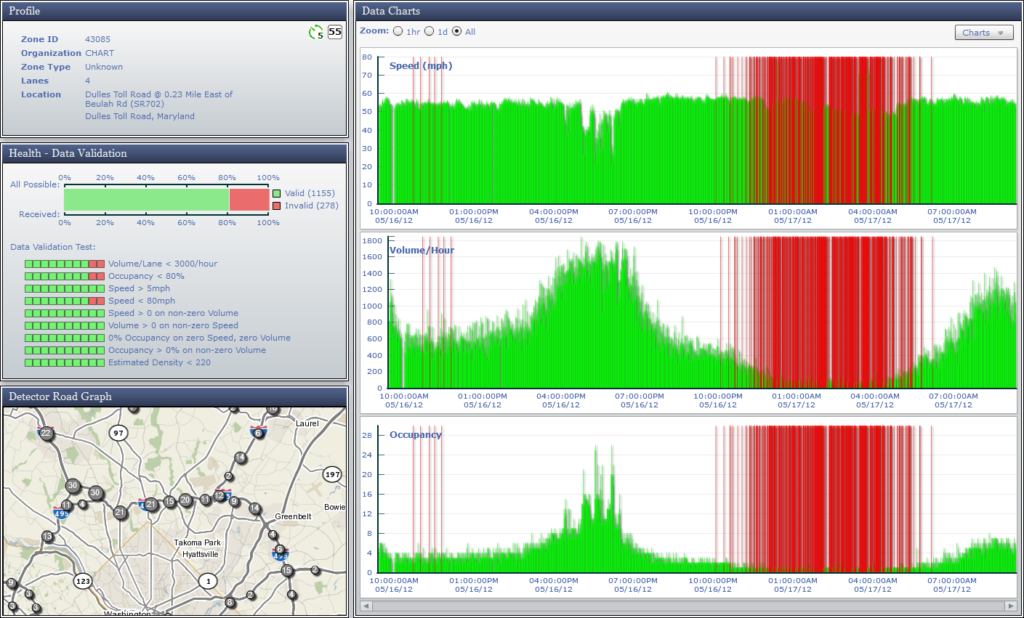Click the 'Valid (1155)' legend text
Image resolution: width=1024 pixels, height=618 pixels.
[310, 193]
